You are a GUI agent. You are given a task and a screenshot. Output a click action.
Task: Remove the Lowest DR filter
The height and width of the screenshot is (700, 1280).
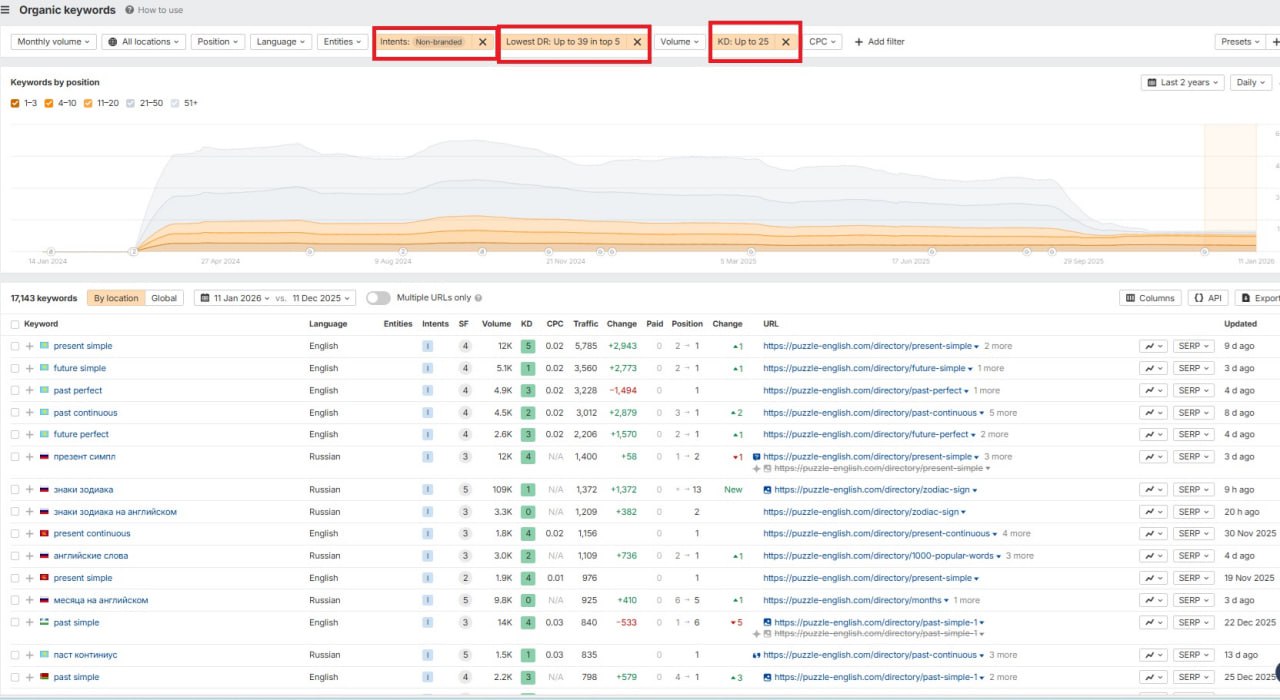(637, 42)
